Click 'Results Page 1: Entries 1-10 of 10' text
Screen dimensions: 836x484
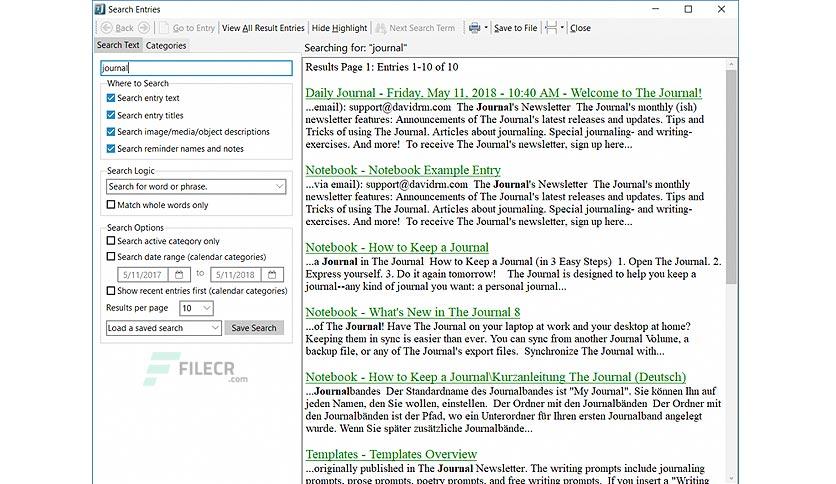[x=382, y=67]
